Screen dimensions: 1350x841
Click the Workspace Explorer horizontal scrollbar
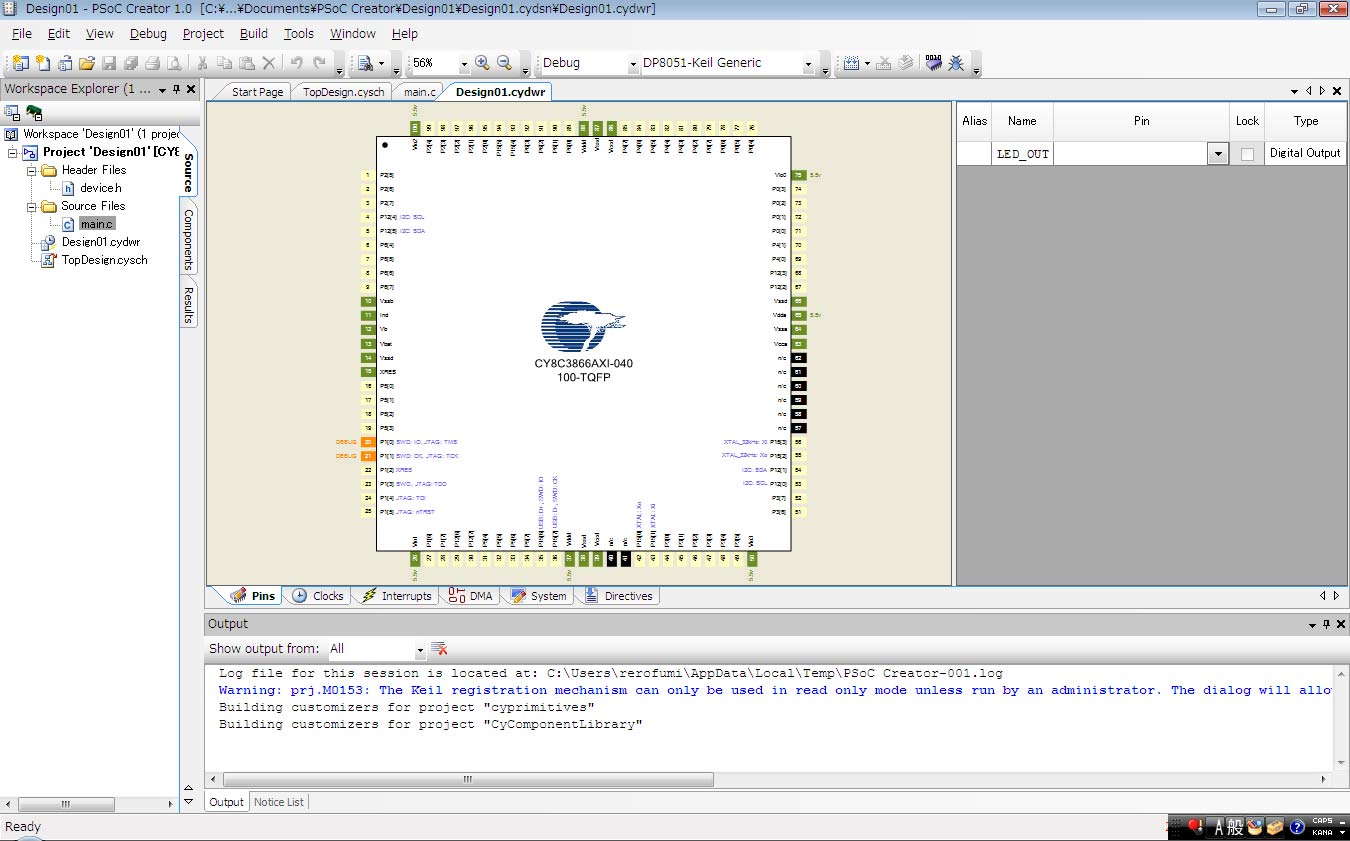66,804
